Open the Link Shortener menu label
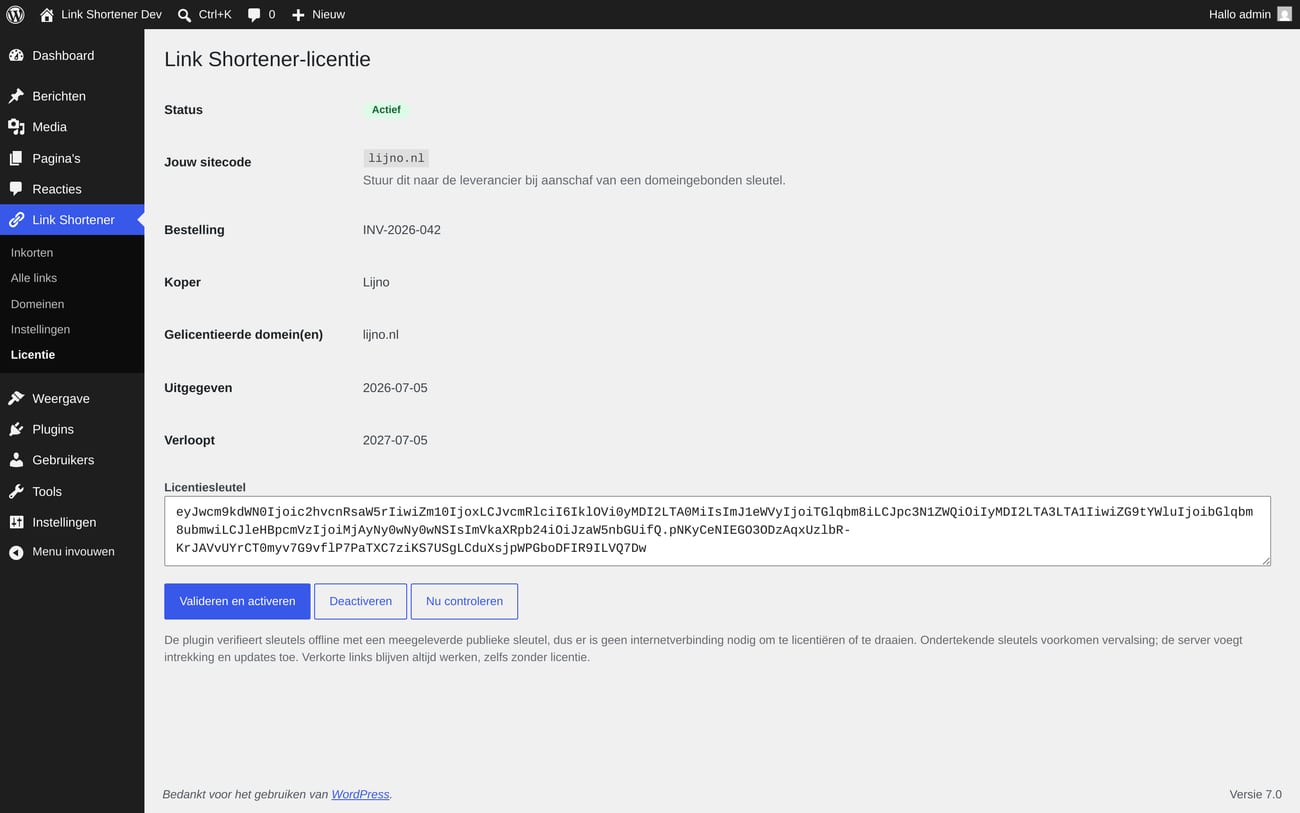Image resolution: width=1300 pixels, height=813 pixels. coord(73,220)
